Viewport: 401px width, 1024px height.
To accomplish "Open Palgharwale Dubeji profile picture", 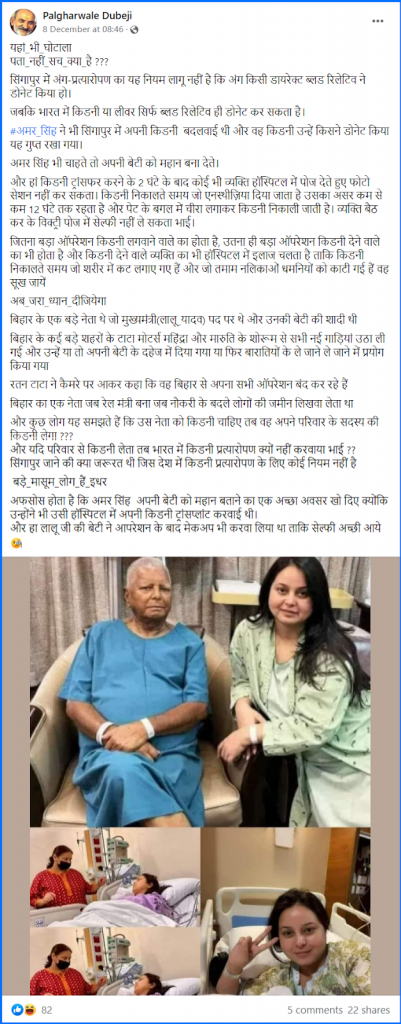I will pyautogui.click(x=23, y=23).
